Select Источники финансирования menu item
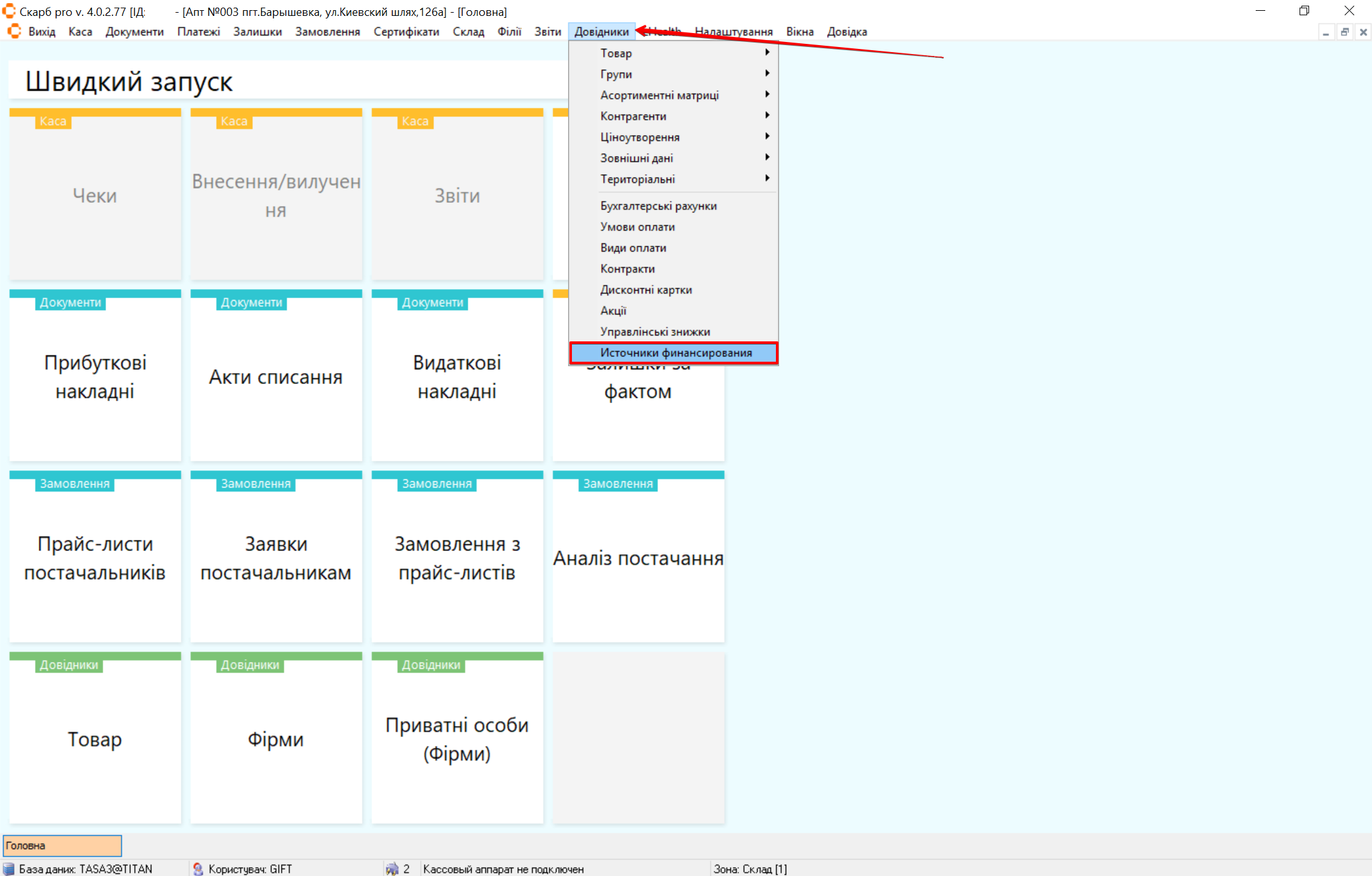 point(675,352)
